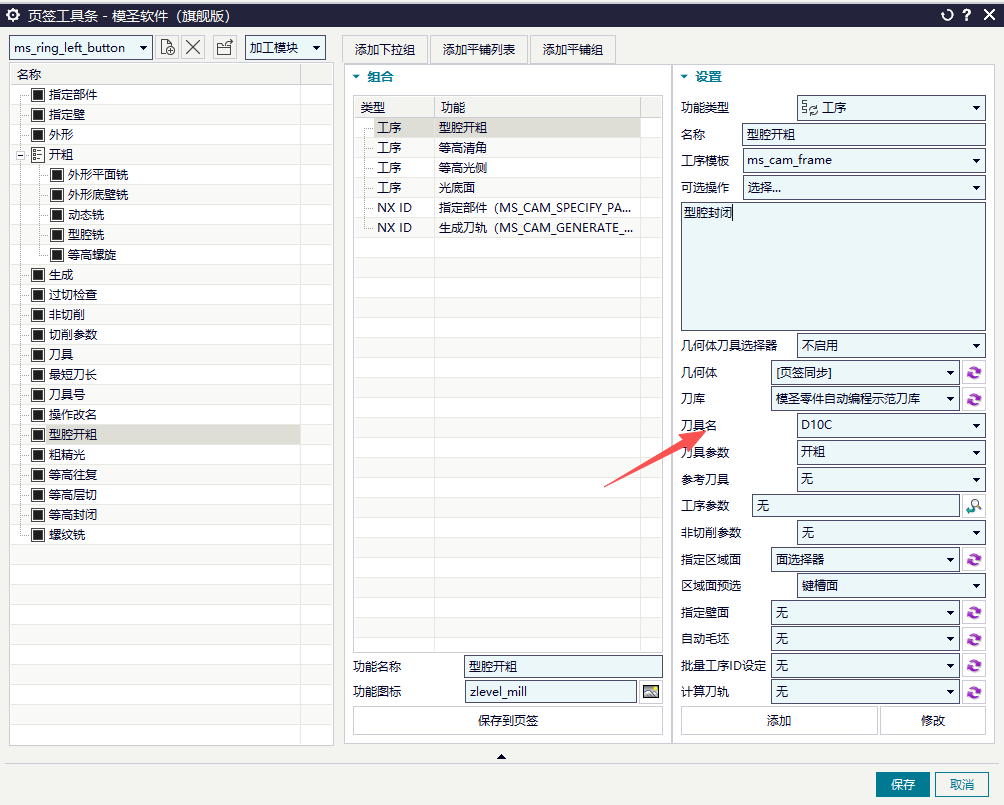Click the black square icon of 螺纹铣
This screenshot has width=1004, height=805.
coord(38,535)
